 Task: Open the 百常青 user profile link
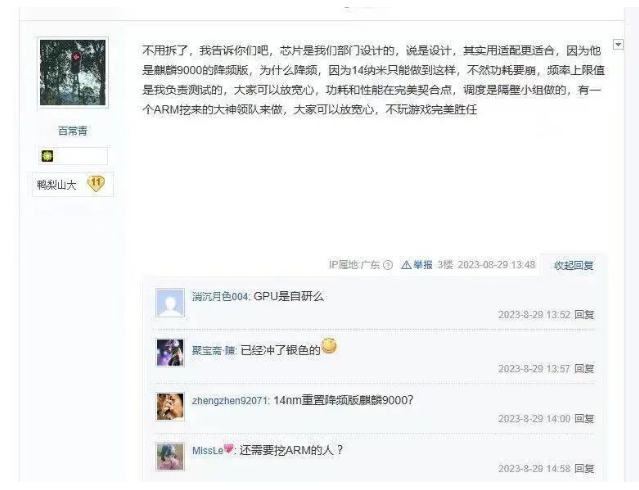[x=73, y=131]
